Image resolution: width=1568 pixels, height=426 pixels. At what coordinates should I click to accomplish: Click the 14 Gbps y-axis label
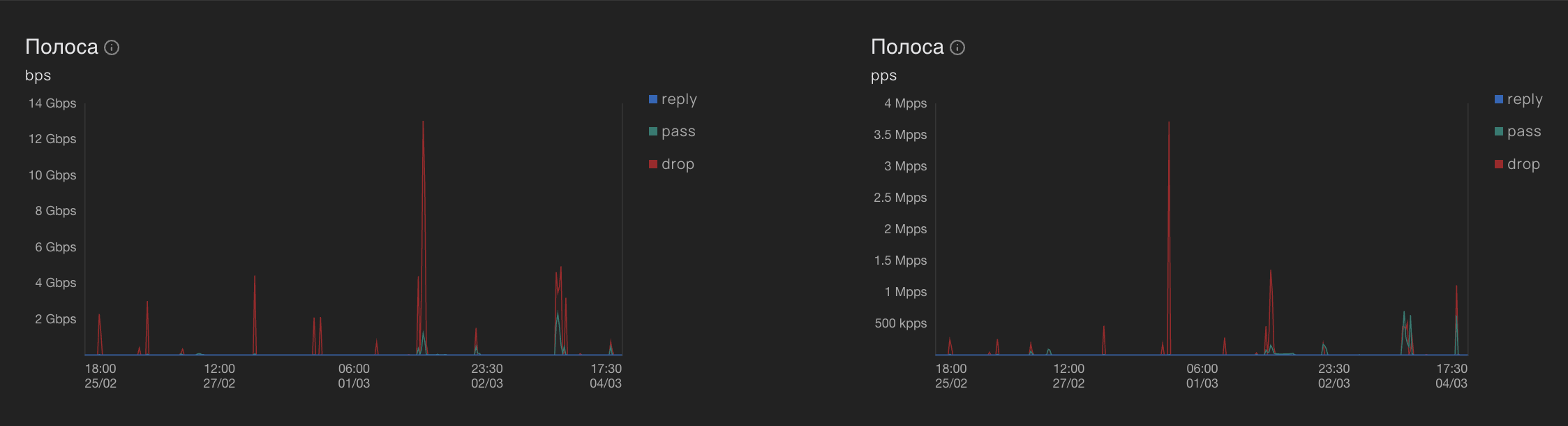point(52,103)
